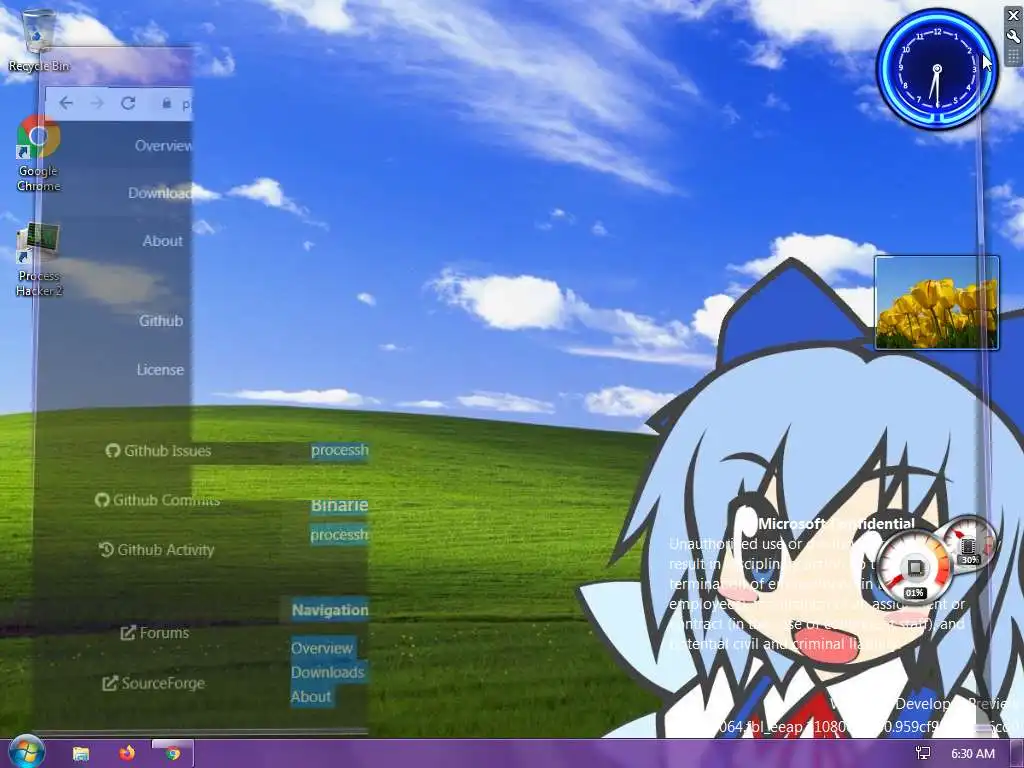Click the CPU meter gauge showing 01%

click(x=914, y=566)
